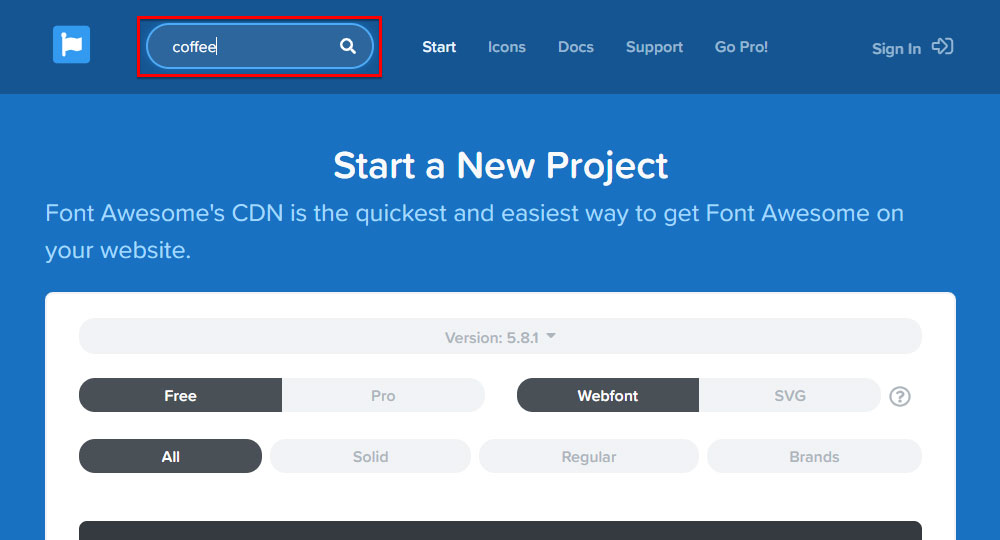This screenshot has width=1000, height=540.
Task: Select the Free license option
Action: tap(180, 396)
